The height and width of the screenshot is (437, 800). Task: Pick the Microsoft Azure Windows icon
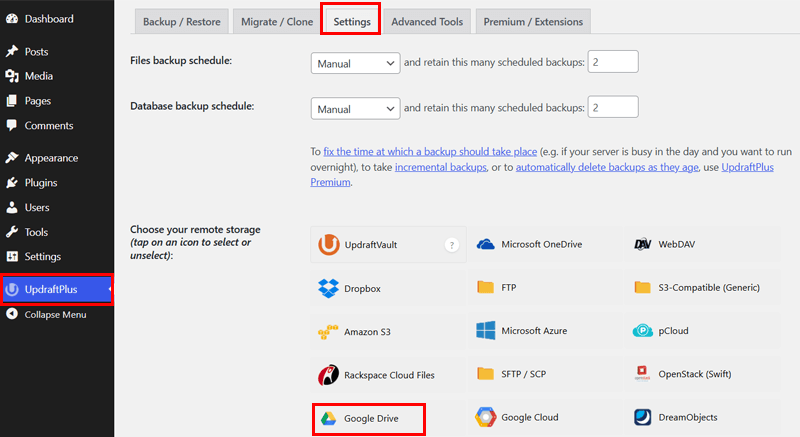(x=485, y=330)
